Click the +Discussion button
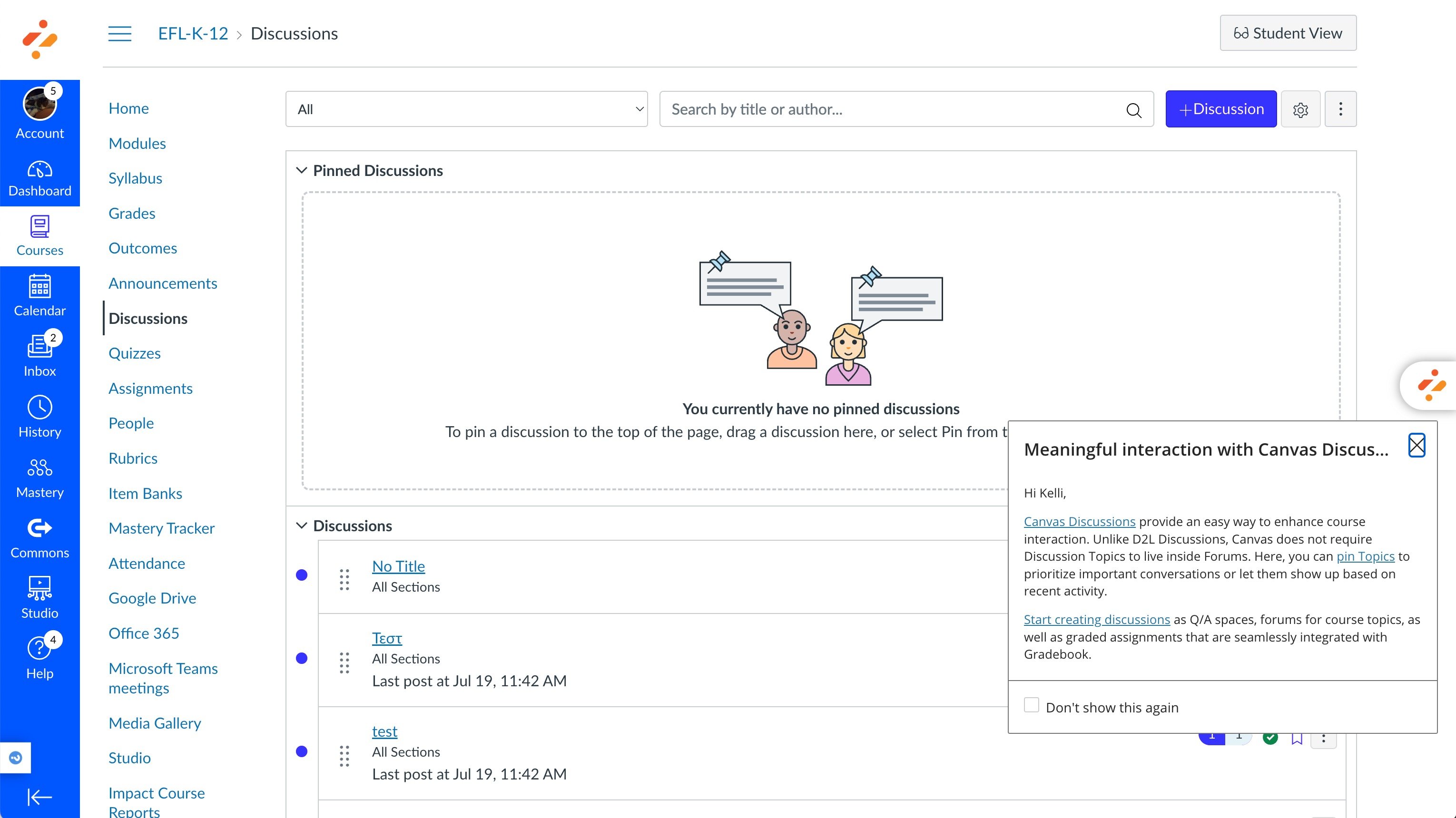 [x=1220, y=109]
